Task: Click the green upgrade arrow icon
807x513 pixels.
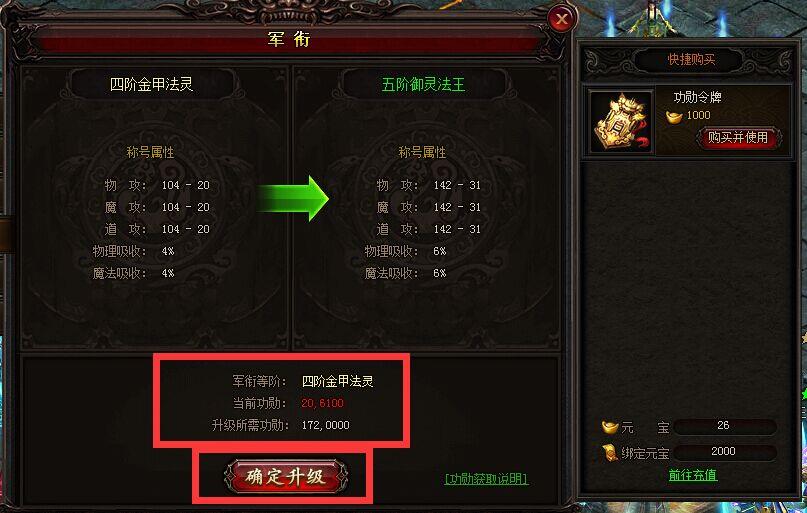Action: 292,198
